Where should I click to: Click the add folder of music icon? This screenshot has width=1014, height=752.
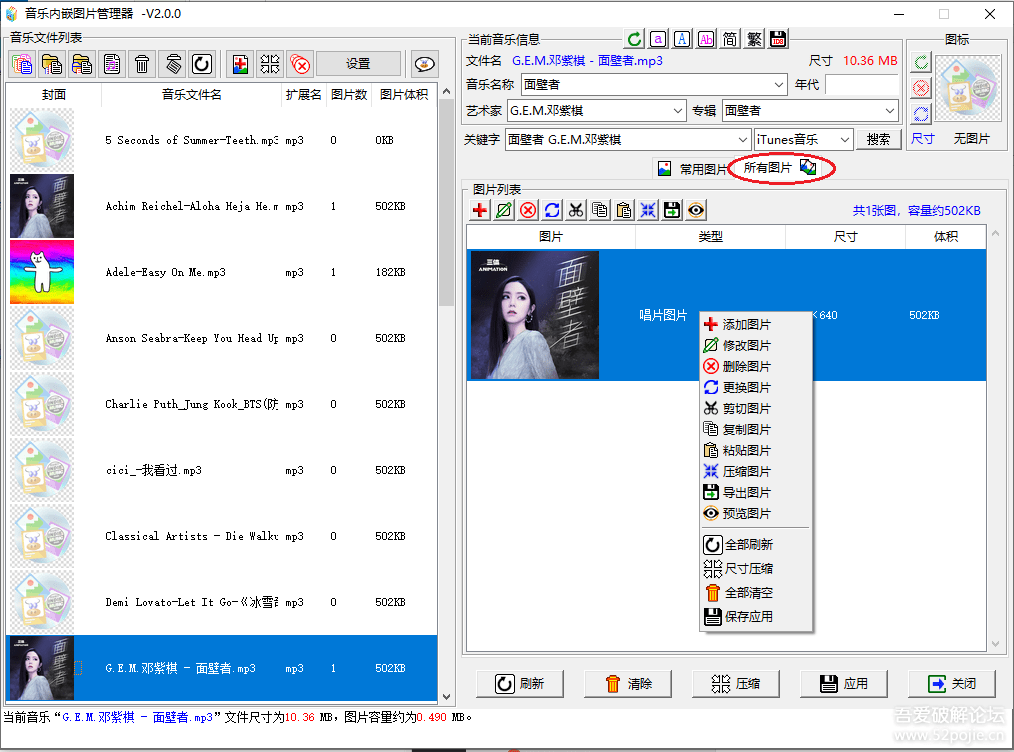[52, 64]
